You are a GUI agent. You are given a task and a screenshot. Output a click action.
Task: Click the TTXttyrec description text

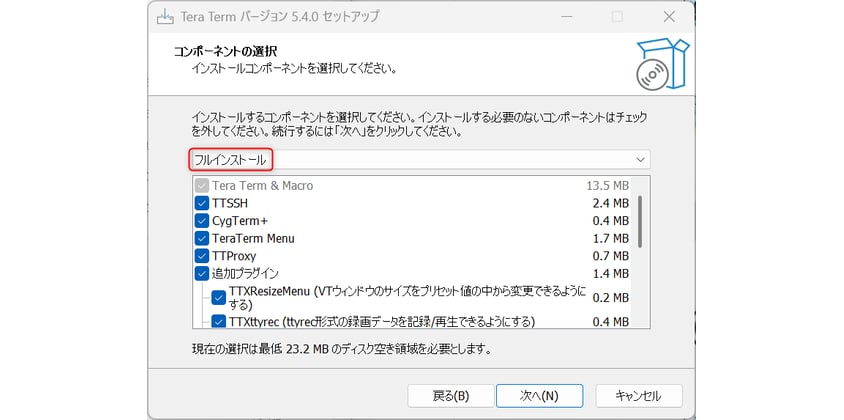[x=382, y=322]
